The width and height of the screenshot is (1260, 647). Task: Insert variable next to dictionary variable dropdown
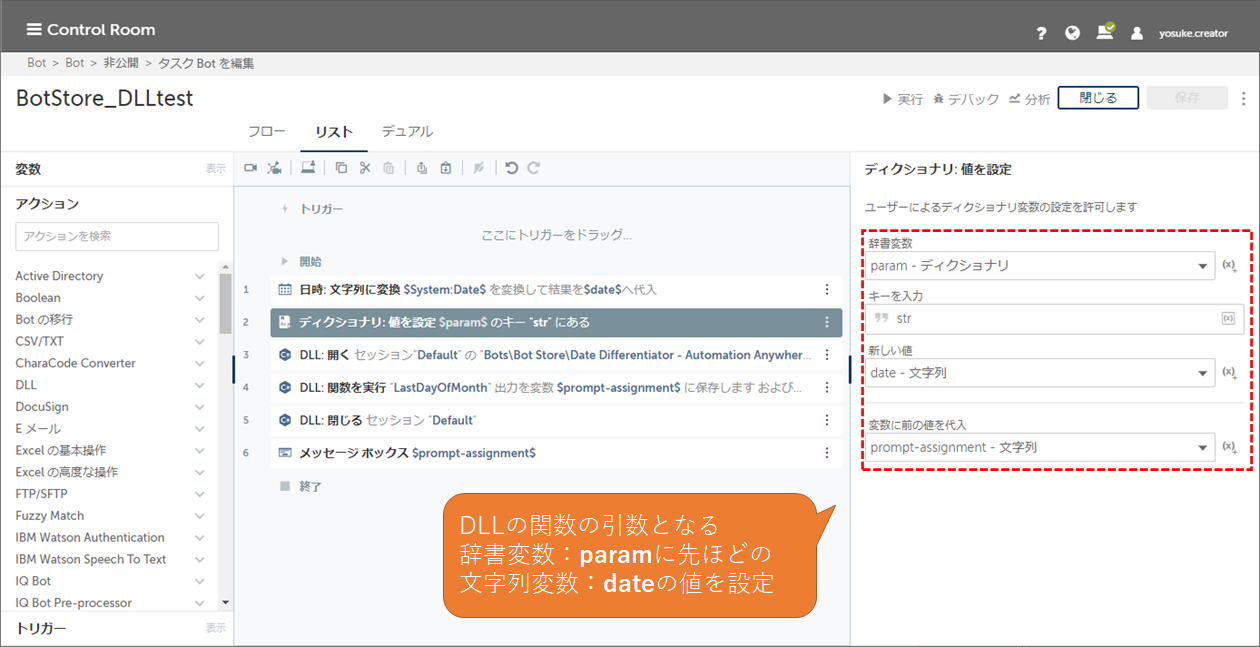click(x=1230, y=266)
